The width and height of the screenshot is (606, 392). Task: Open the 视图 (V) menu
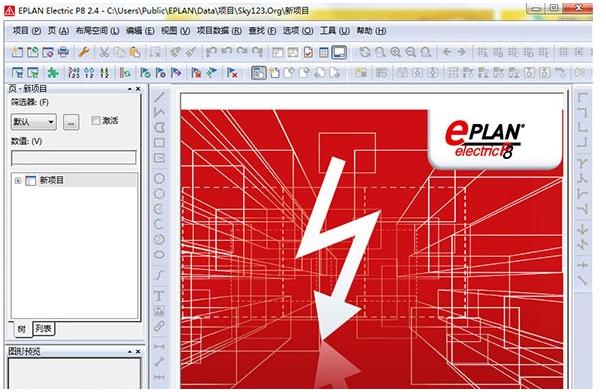[x=175, y=31]
